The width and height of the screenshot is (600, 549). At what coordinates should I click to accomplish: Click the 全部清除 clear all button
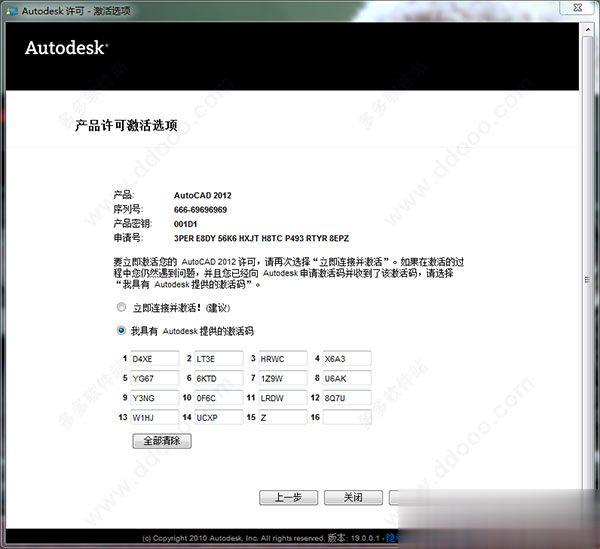pyautogui.click(x=162, y=441)
